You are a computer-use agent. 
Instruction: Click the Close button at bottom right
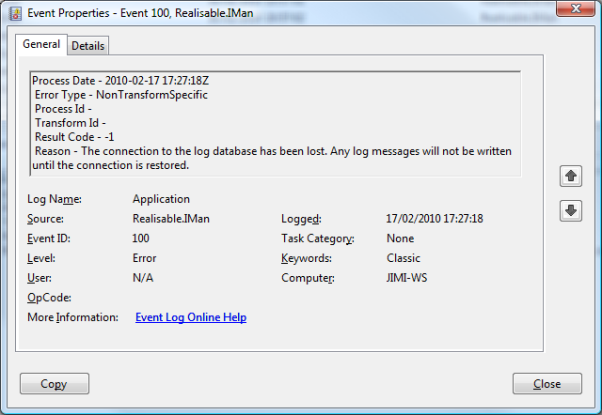point(547,384)
